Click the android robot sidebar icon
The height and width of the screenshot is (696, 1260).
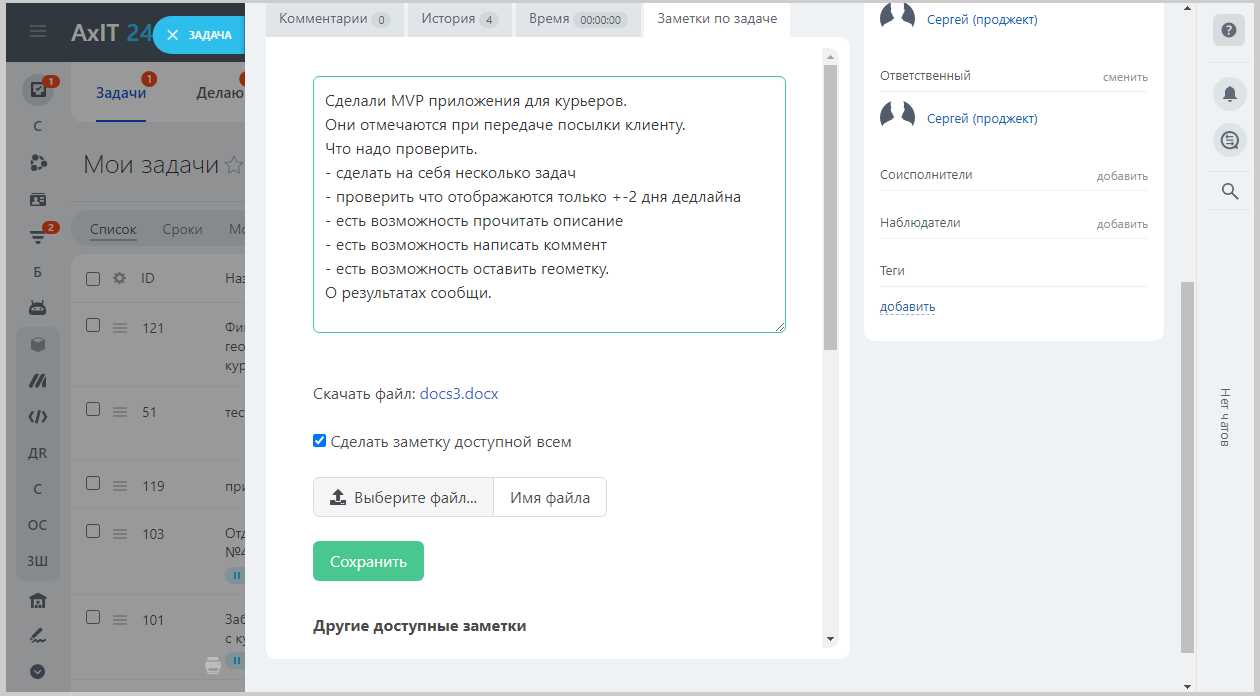coord(38,307)
